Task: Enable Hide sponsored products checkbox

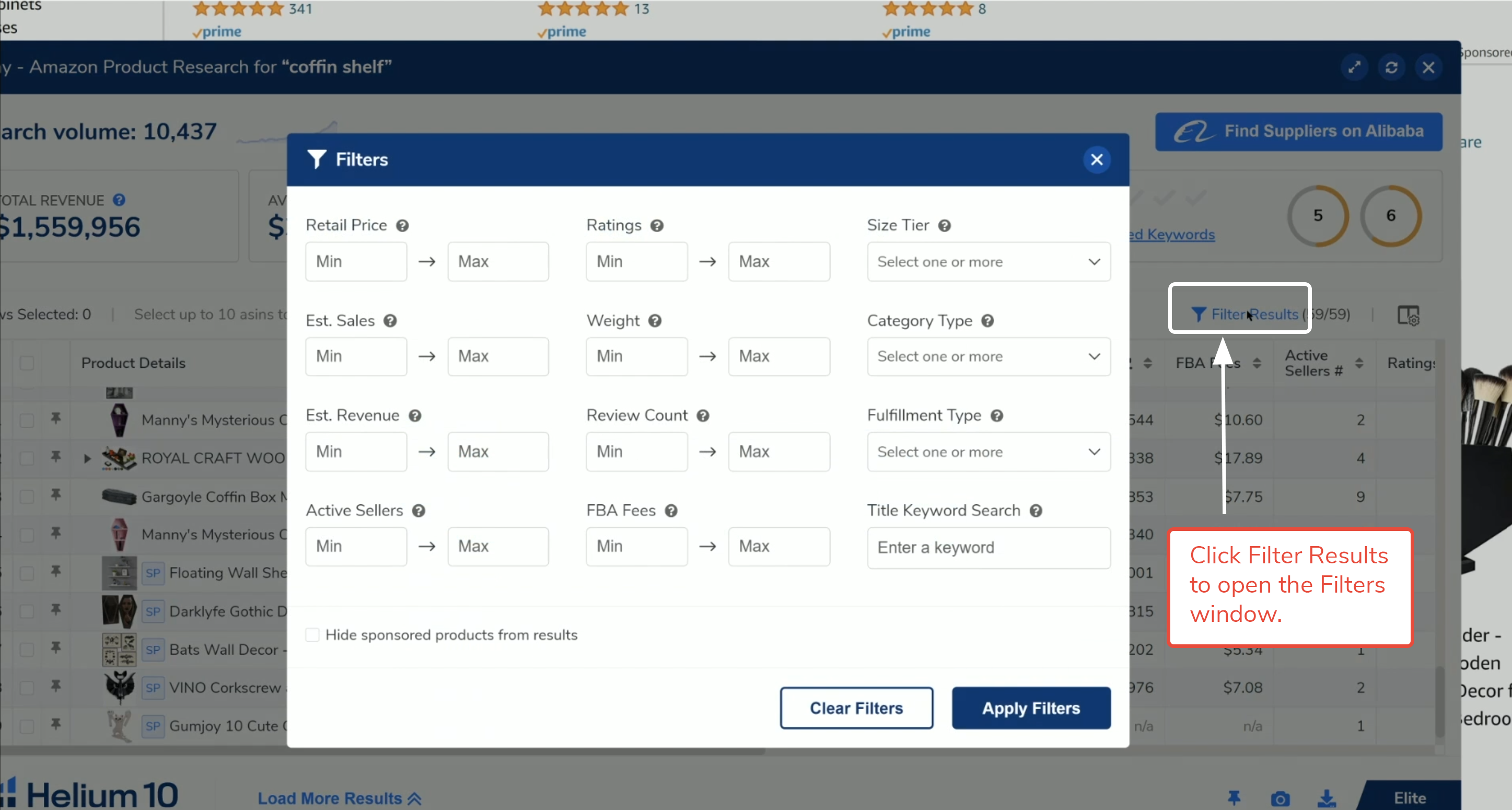Action: tap(312, 634)
